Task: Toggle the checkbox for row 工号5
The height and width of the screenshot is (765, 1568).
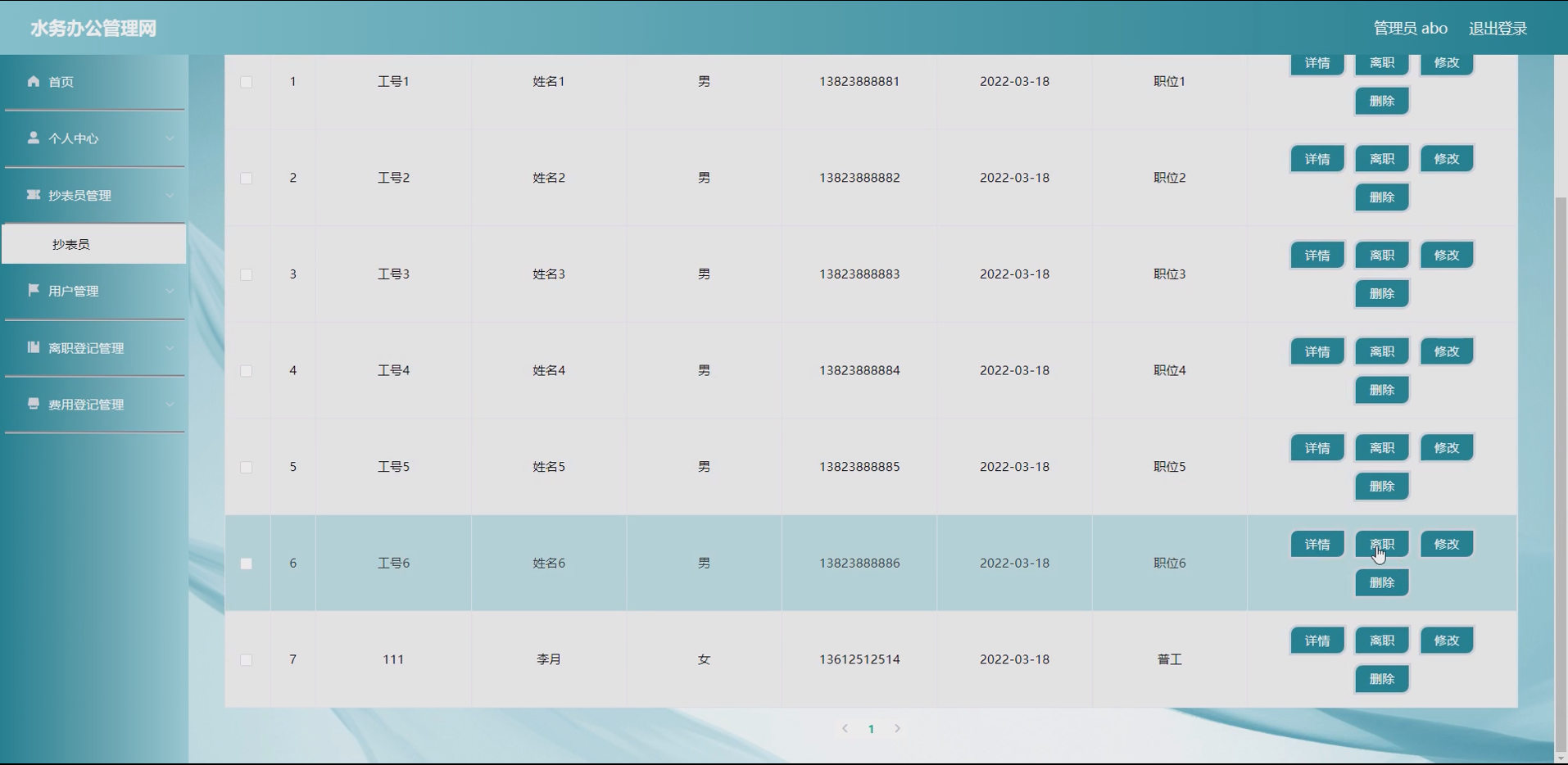Action: 247,467
